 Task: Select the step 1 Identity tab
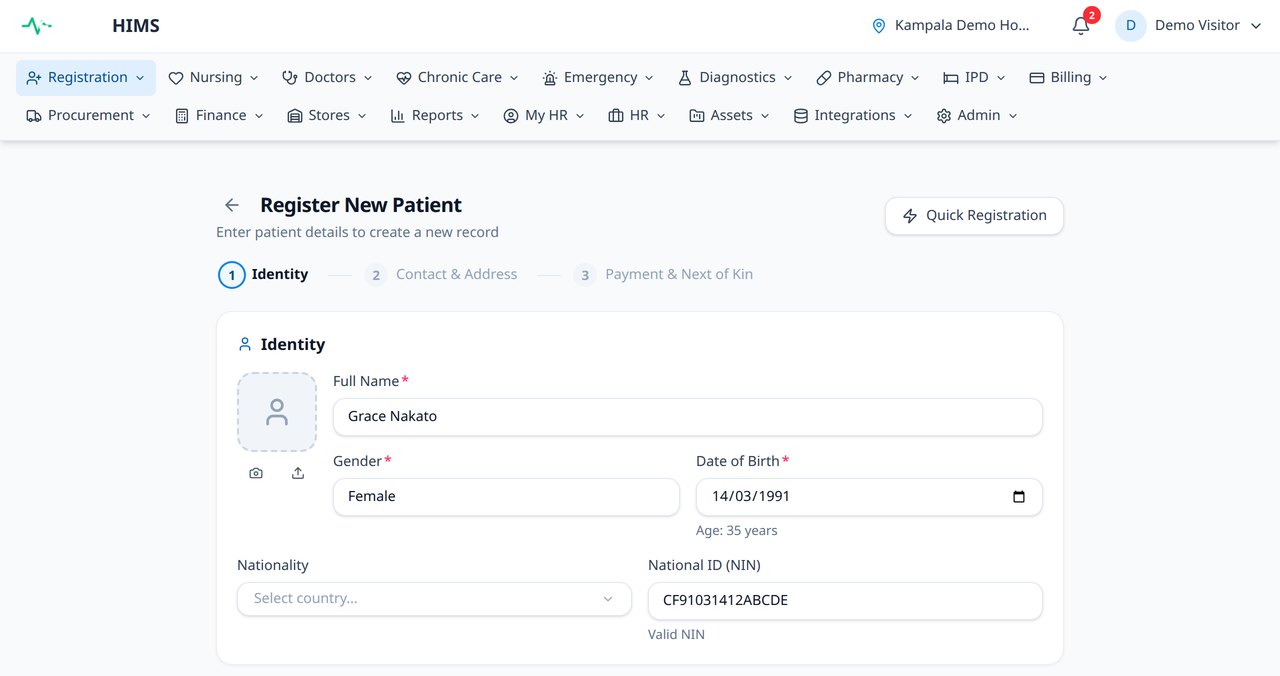coord(263,275)
